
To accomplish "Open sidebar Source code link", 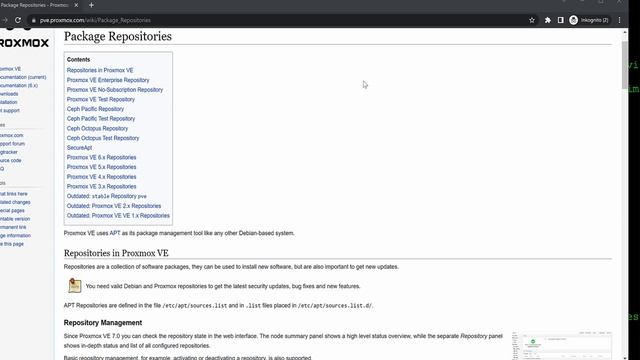I will click(x=11, y=160).
